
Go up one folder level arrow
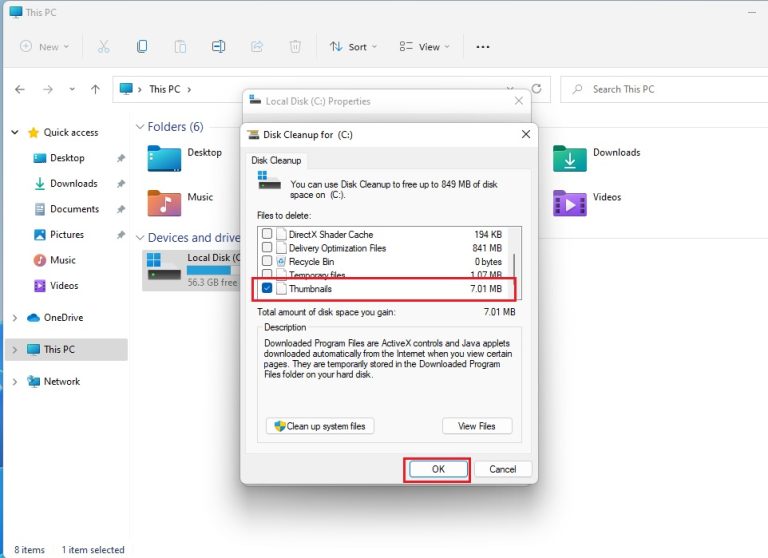tap(95, 89)
